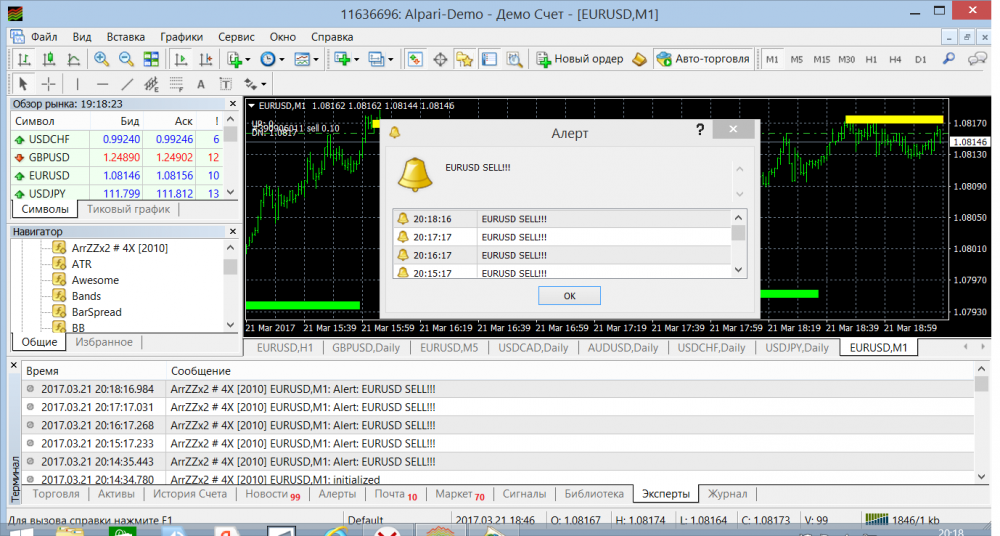
Task: Open Data Window with the crosshair-circle icon
Action: [440, 59]
